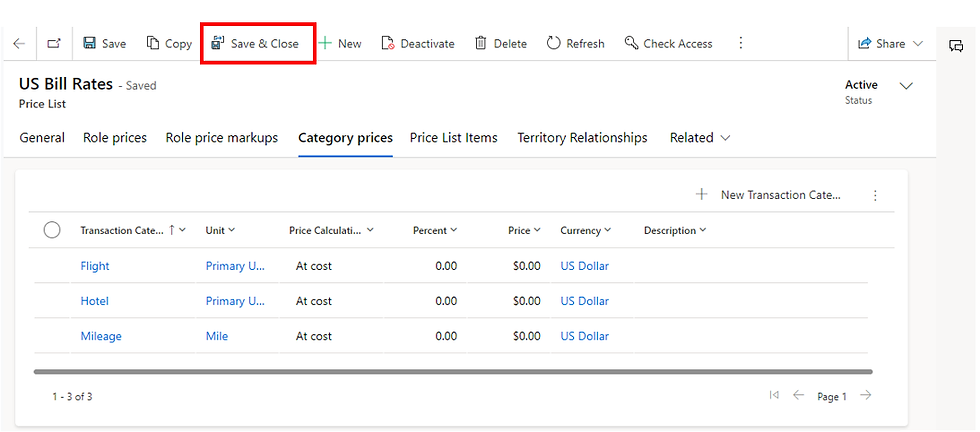Toggle the select all rows circle
This screenshot has width=980, height=432.
tap(52, 231)
